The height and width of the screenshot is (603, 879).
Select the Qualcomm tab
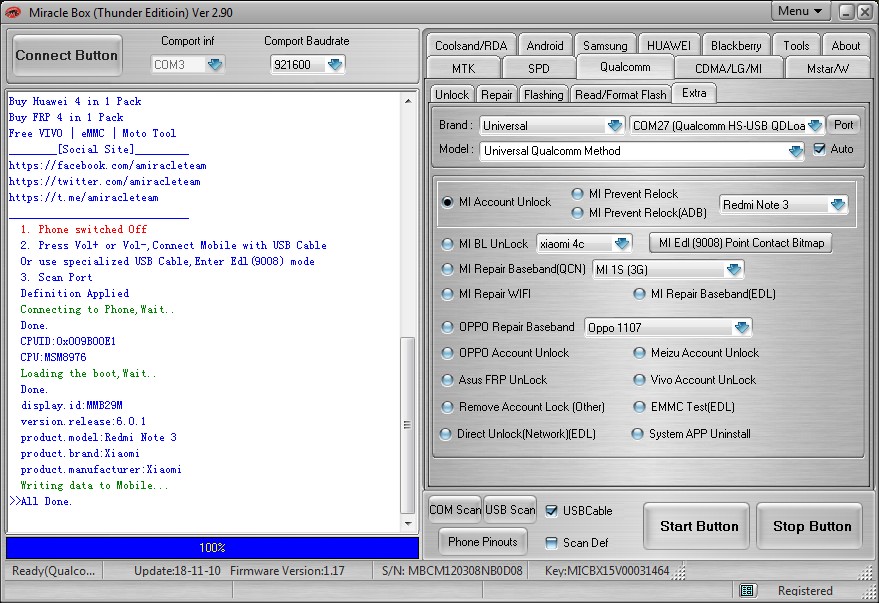point(625,67)
